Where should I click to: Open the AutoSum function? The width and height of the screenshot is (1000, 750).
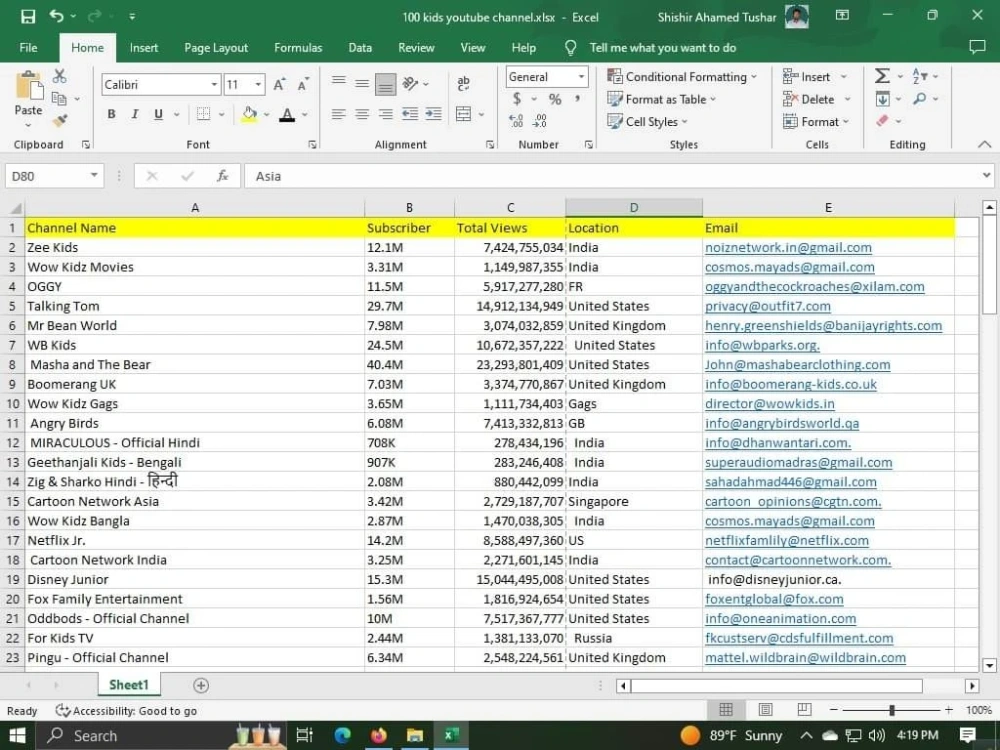coord(880,76)
